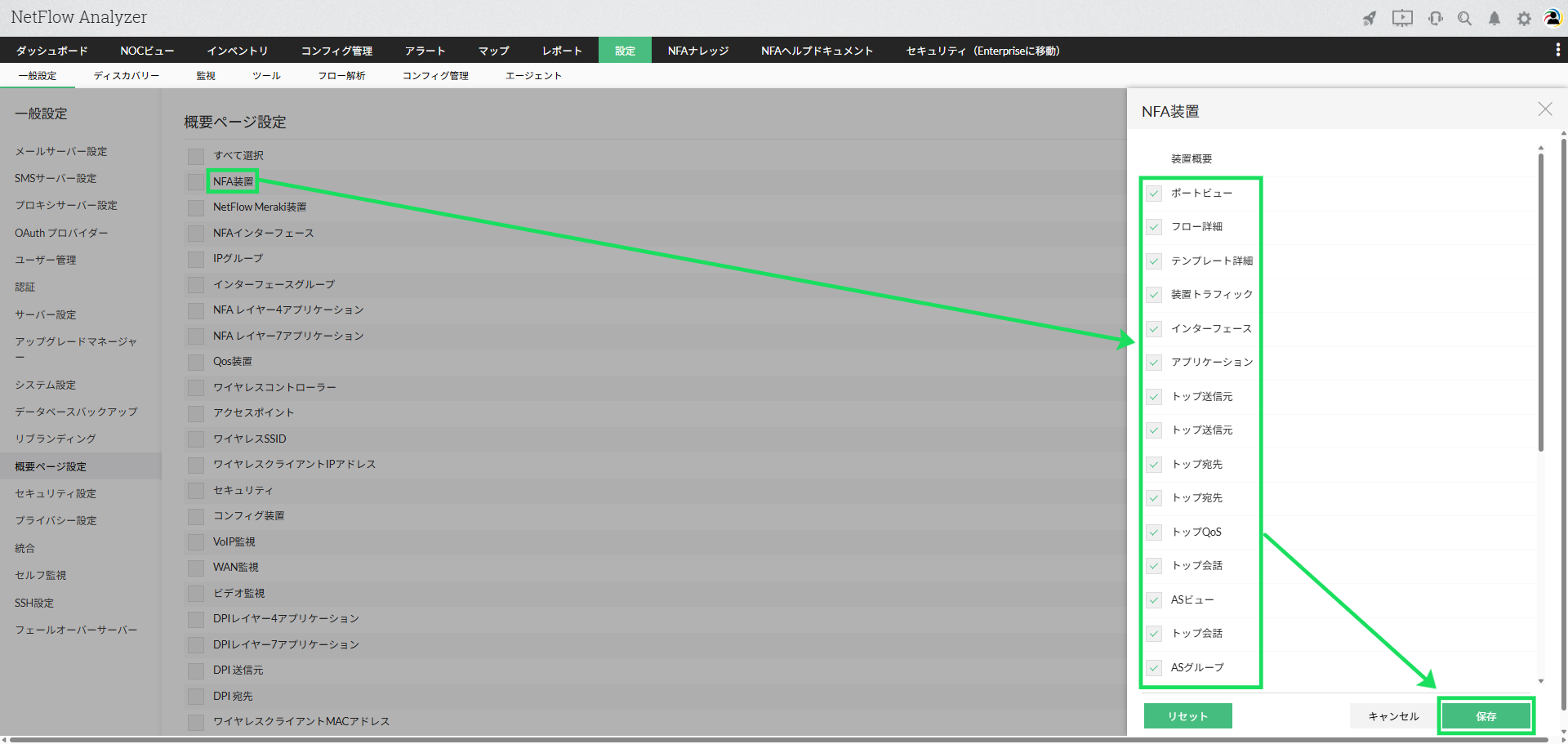
Task: Open the presentation screen icon in header
Action: [1402, 18]
